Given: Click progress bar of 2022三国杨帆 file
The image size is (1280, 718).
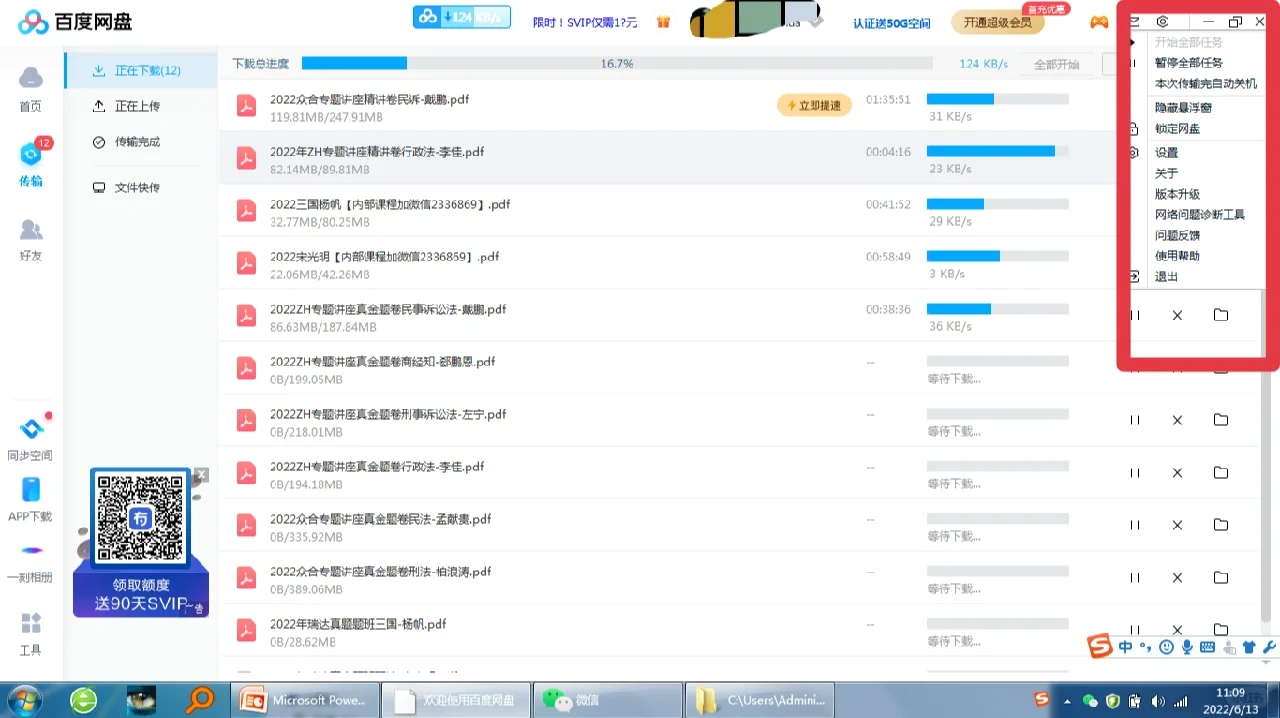Looking at the screenshot, I should (x=997, y=204).
